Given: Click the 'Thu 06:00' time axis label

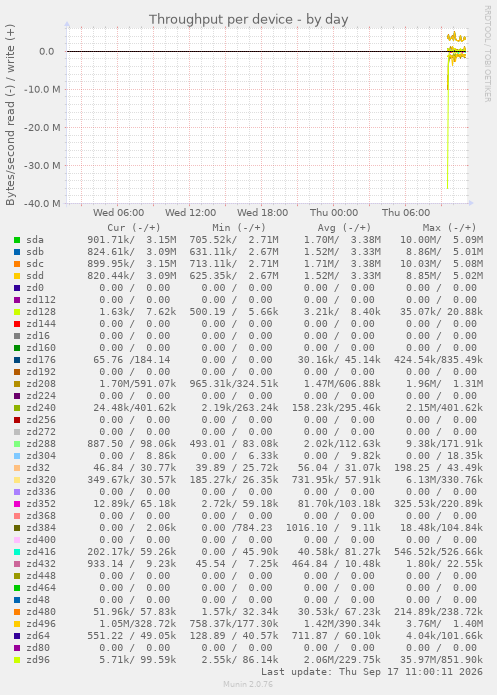Looking at the screenshot, I should (x=406, y=213).
